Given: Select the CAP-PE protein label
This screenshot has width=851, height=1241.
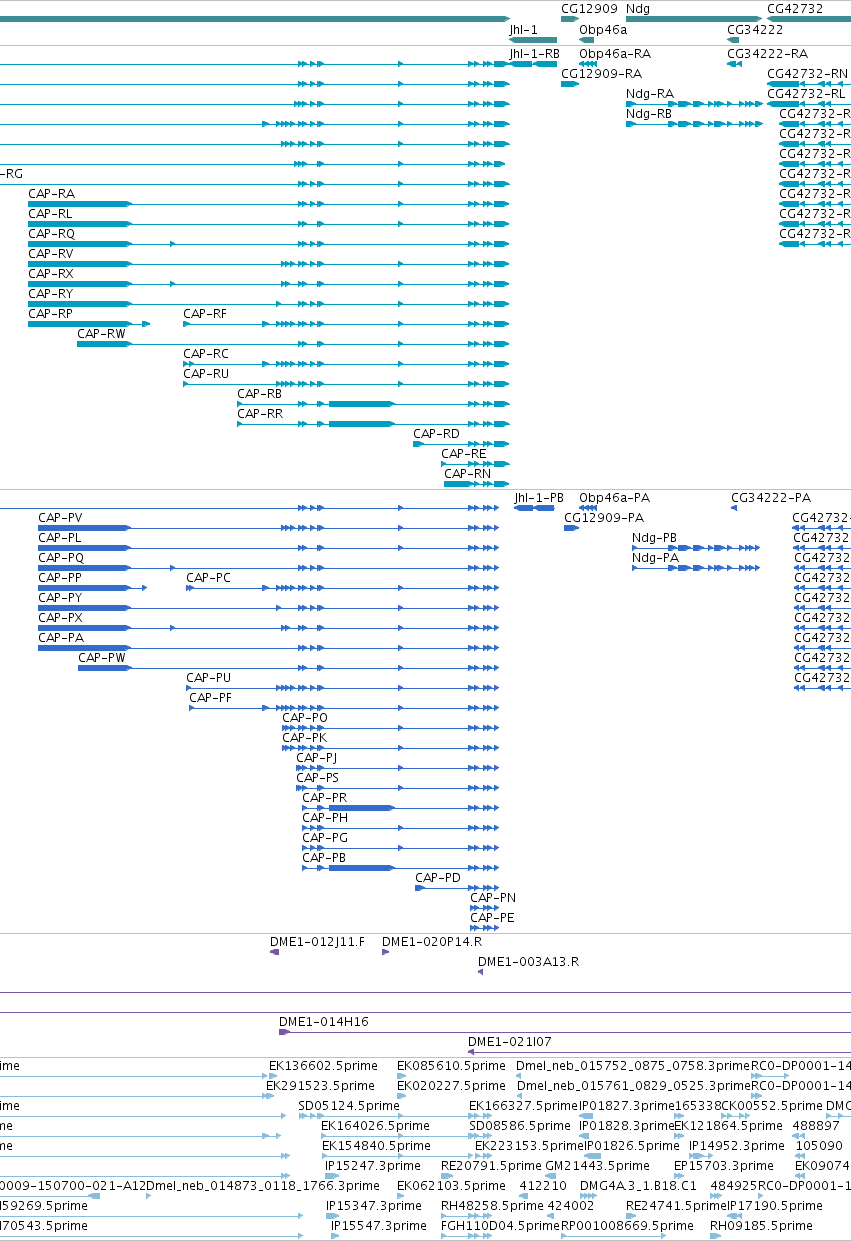Looking at the screenshot, I should (493, 918).
